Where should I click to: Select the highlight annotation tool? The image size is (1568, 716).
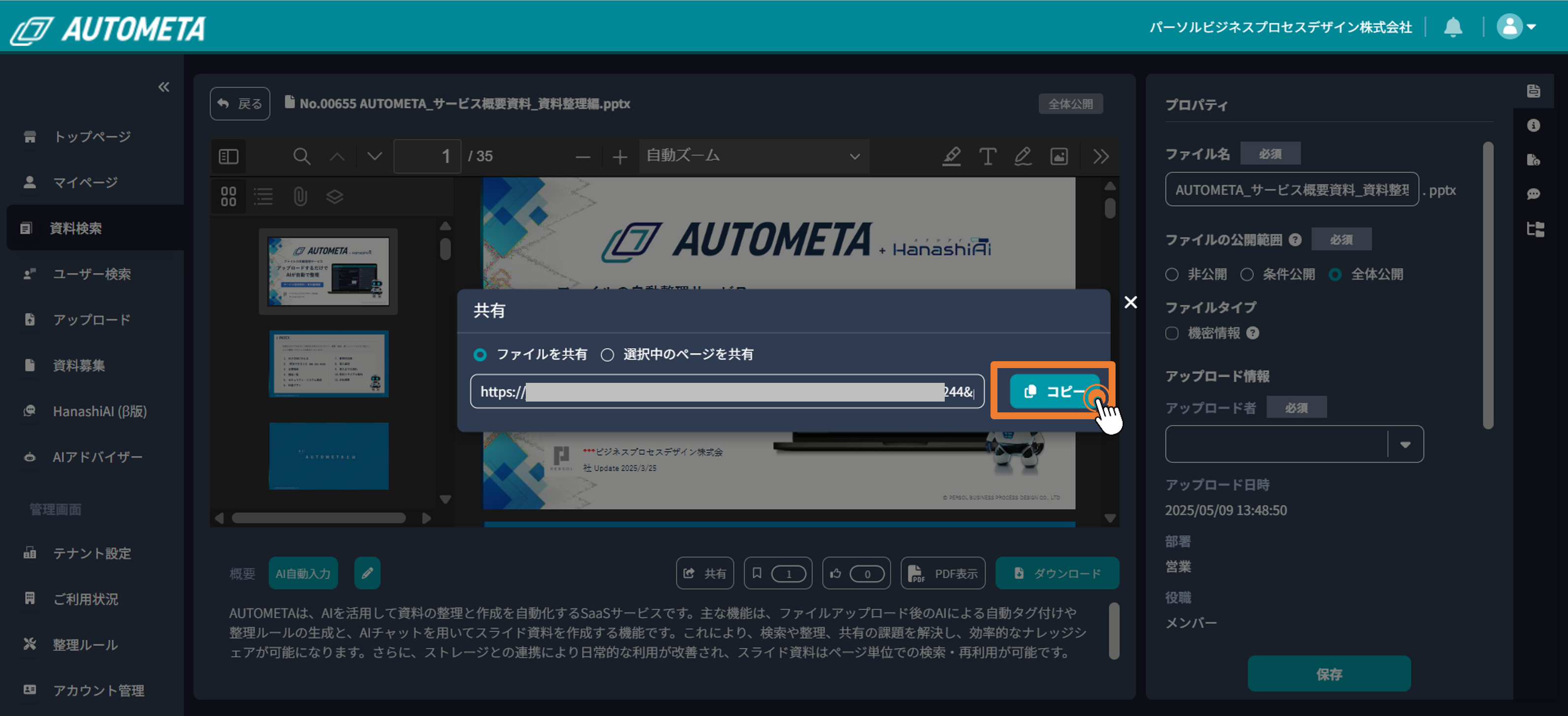coord(952,156)
